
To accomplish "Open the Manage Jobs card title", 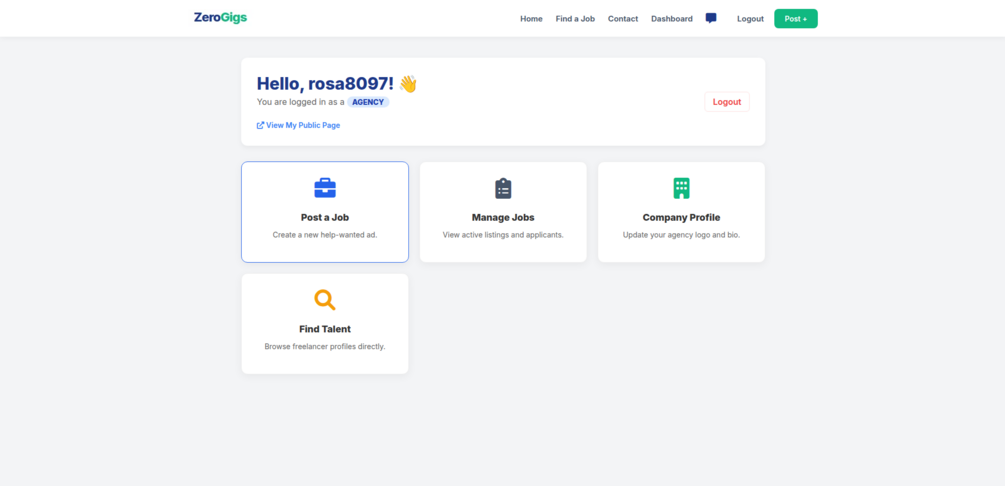I will pyautogui.click(x=503, y=217).
